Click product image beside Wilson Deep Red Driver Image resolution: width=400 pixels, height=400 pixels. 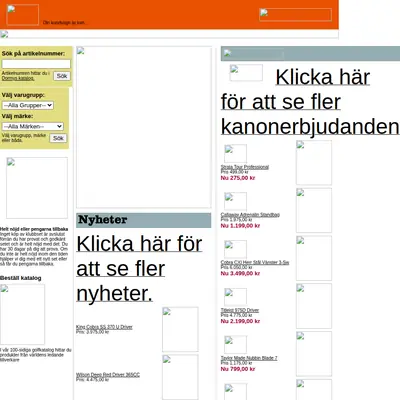[x=180, y=377]
